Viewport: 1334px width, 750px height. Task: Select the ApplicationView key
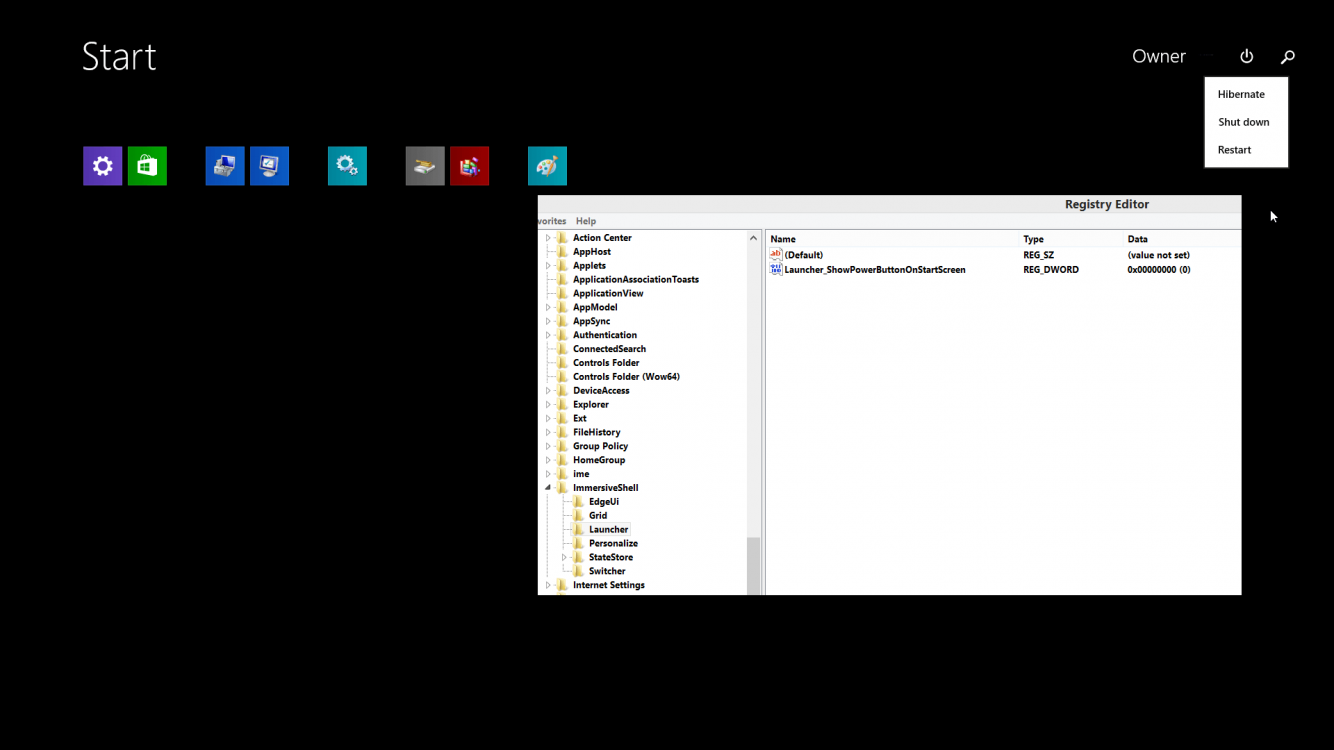coord(608,293)
